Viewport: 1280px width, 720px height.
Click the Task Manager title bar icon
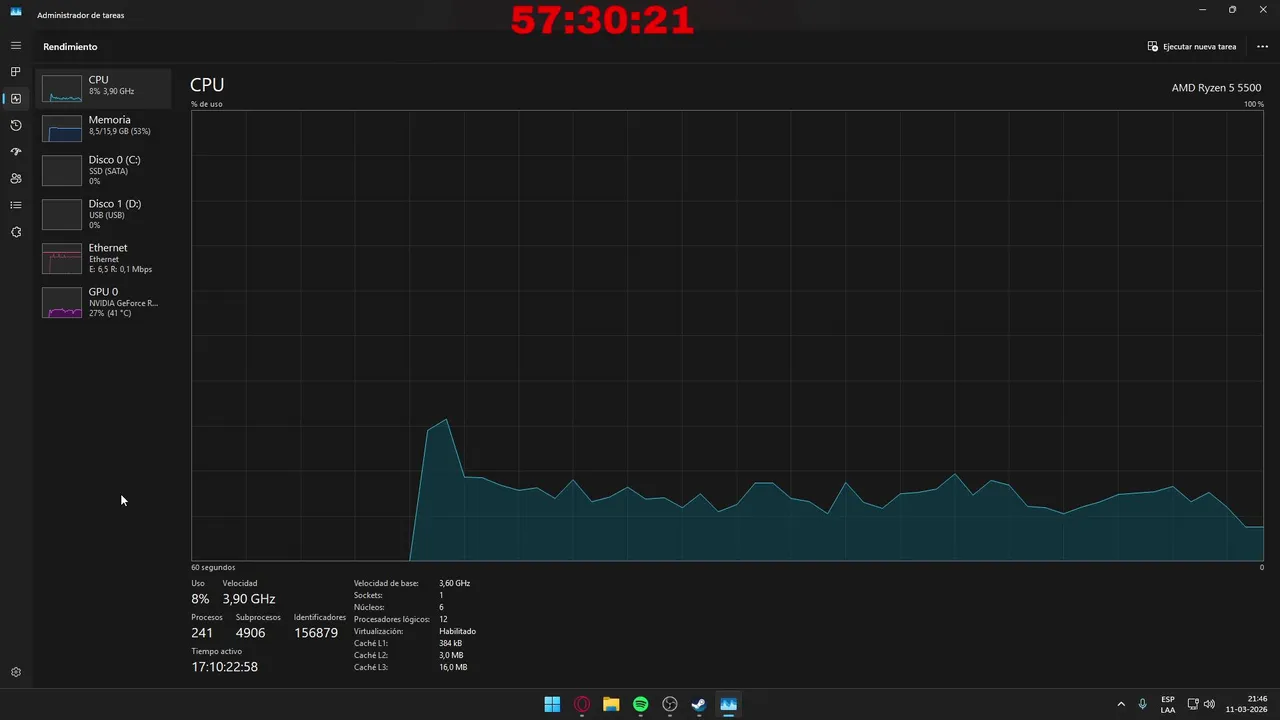point(16,12)
